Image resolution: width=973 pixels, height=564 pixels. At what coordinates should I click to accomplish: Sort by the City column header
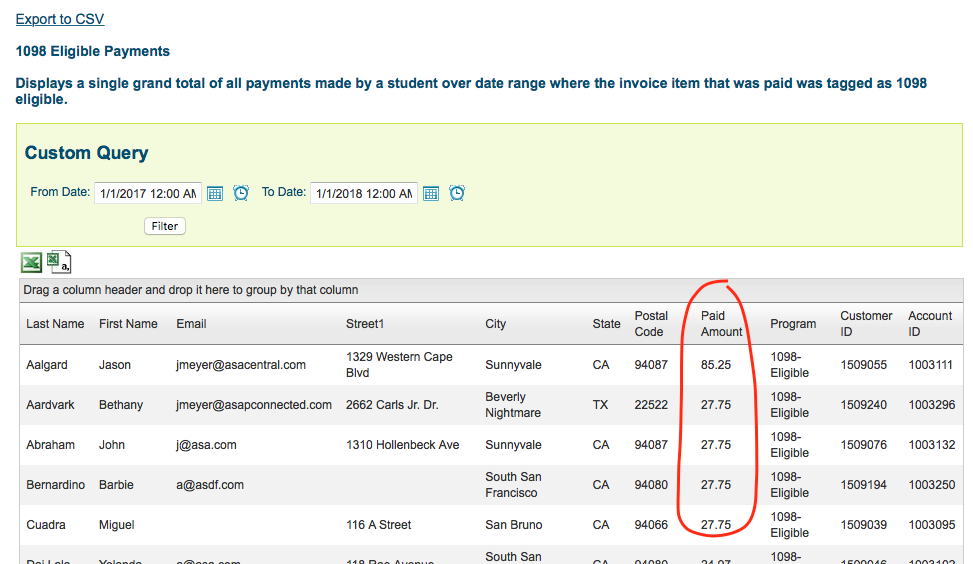[496, 324]
